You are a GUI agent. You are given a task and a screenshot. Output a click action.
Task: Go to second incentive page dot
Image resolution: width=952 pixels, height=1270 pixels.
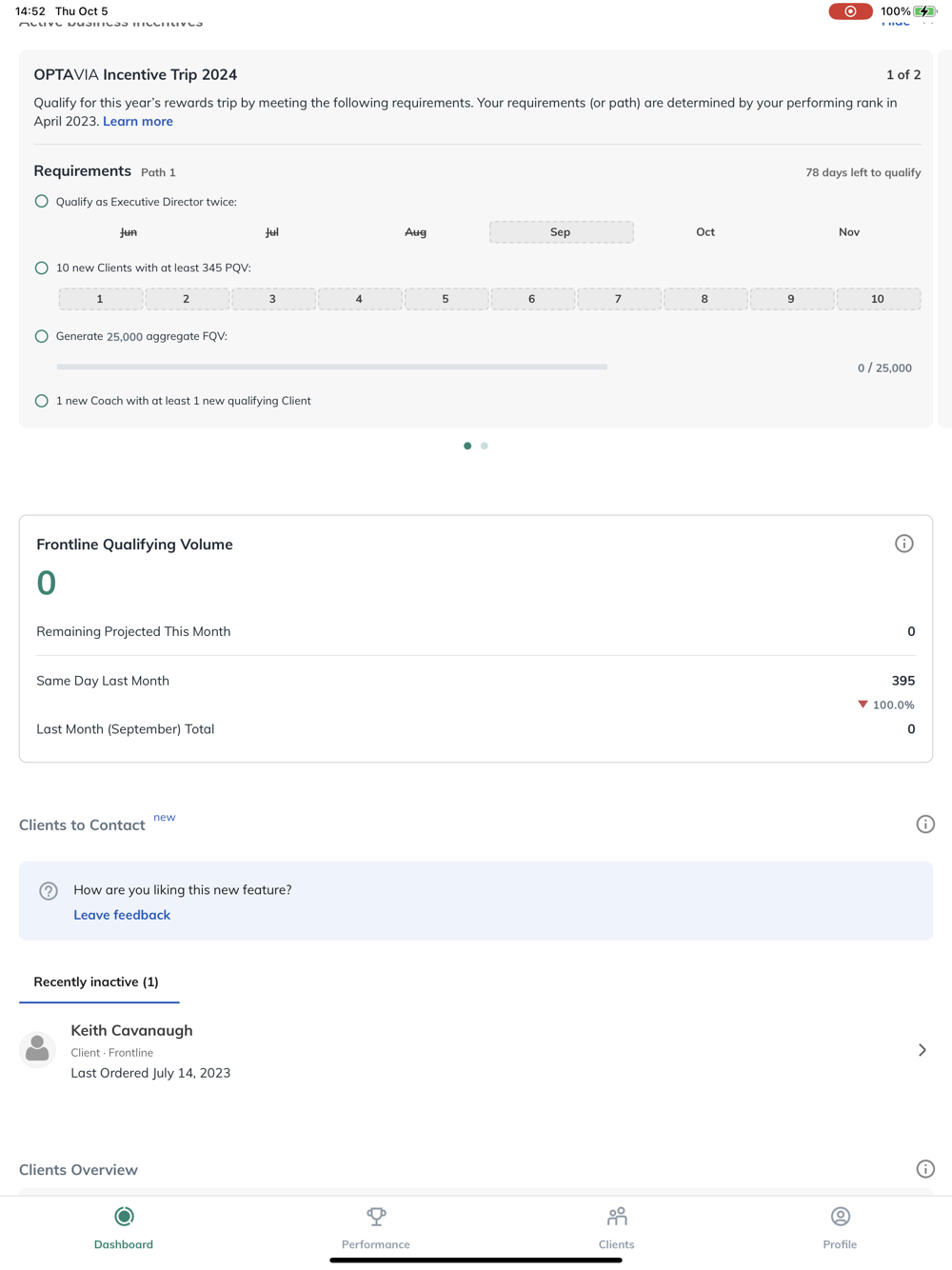(x=485, y=446)
